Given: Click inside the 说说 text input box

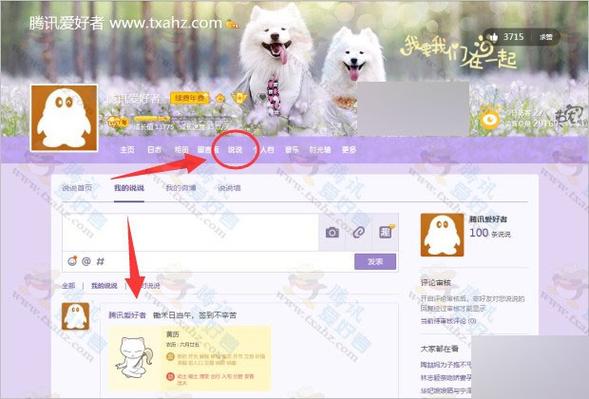Looking at the screenshot, I should pos(190,233).
